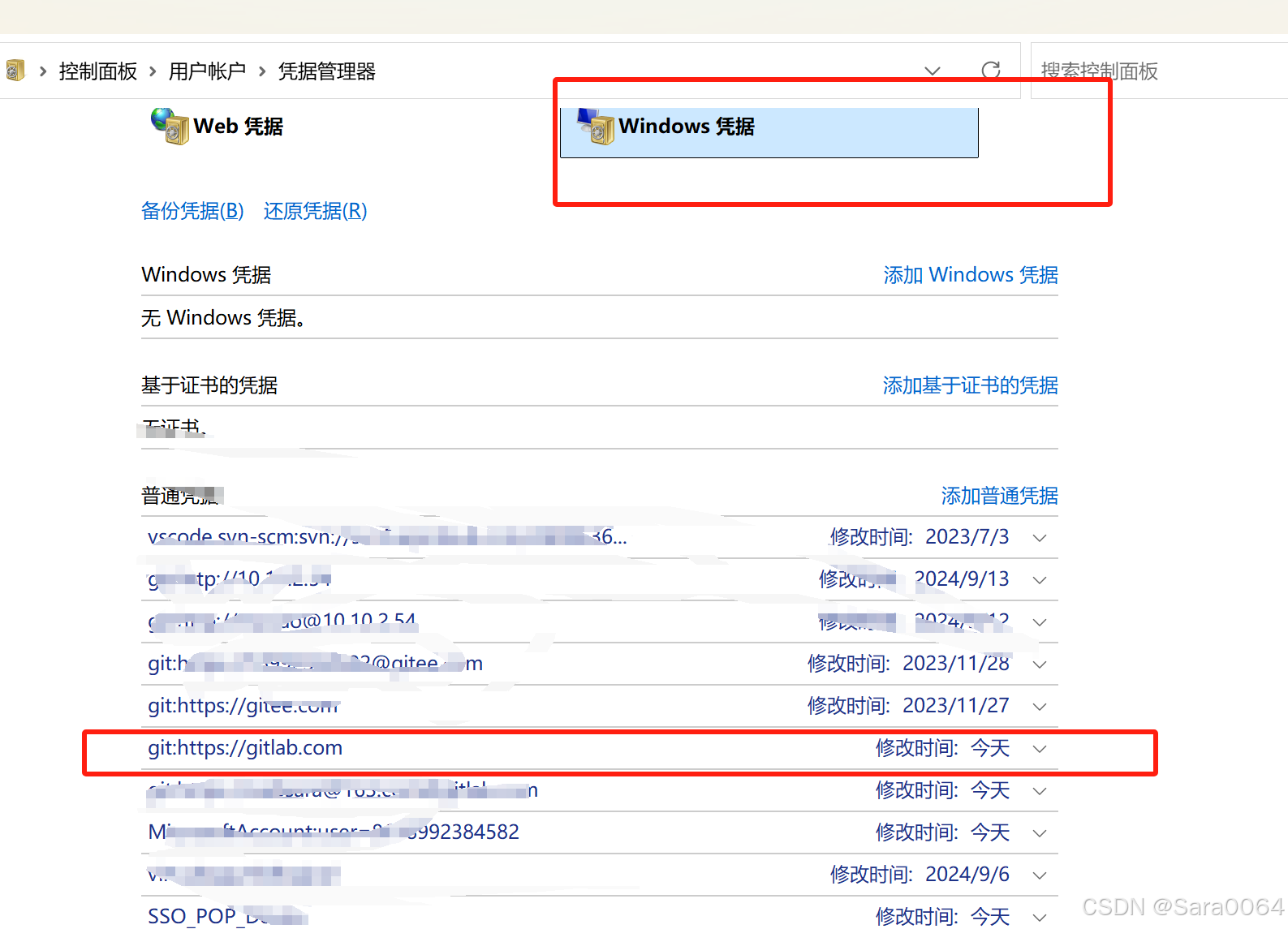Viewport: 1288px width, 929px height.
Task: Click breadcrumb arrow after 控制面板
Action: point(153,71)
